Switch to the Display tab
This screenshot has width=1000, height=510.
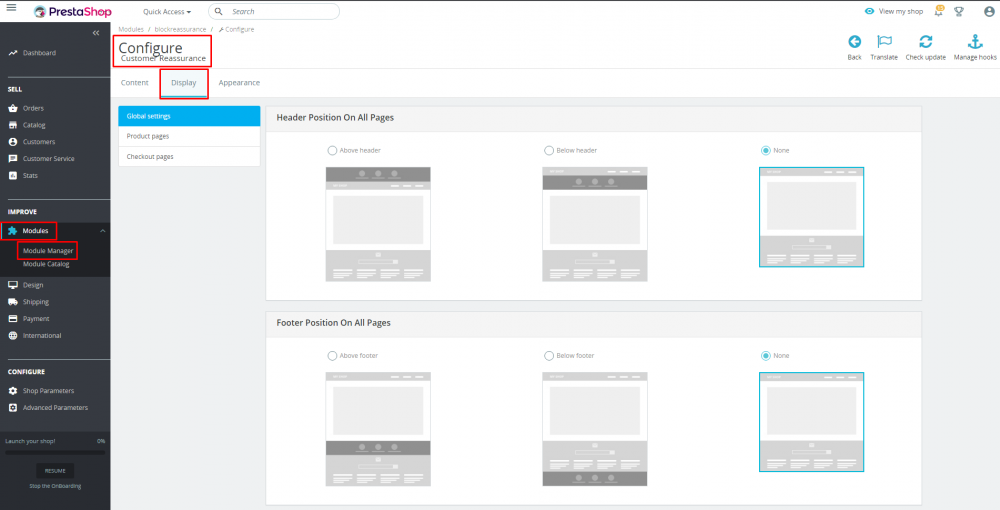[x=184, y=83]
